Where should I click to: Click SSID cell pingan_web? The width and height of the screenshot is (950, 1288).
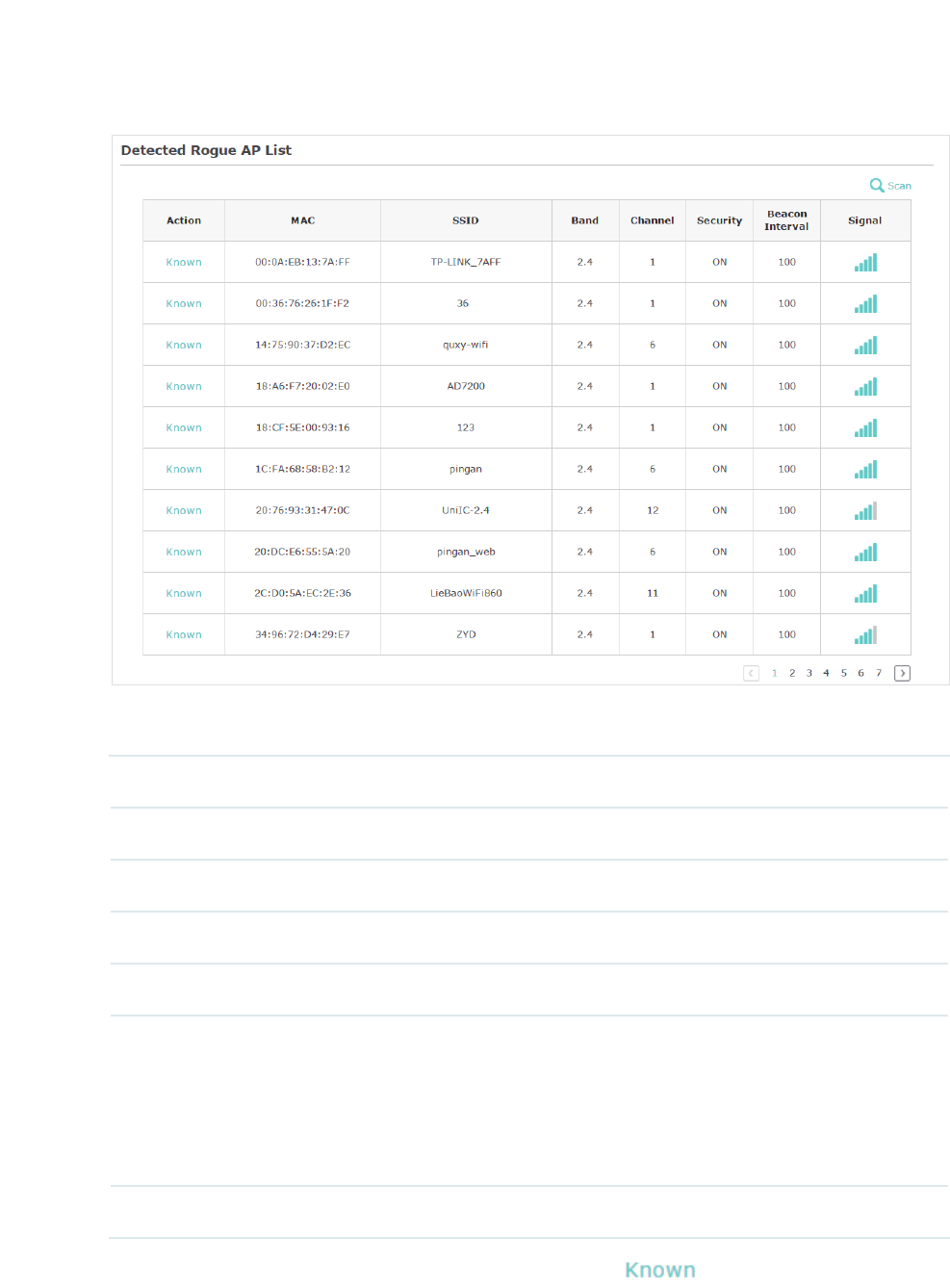(x=466, y=552)
